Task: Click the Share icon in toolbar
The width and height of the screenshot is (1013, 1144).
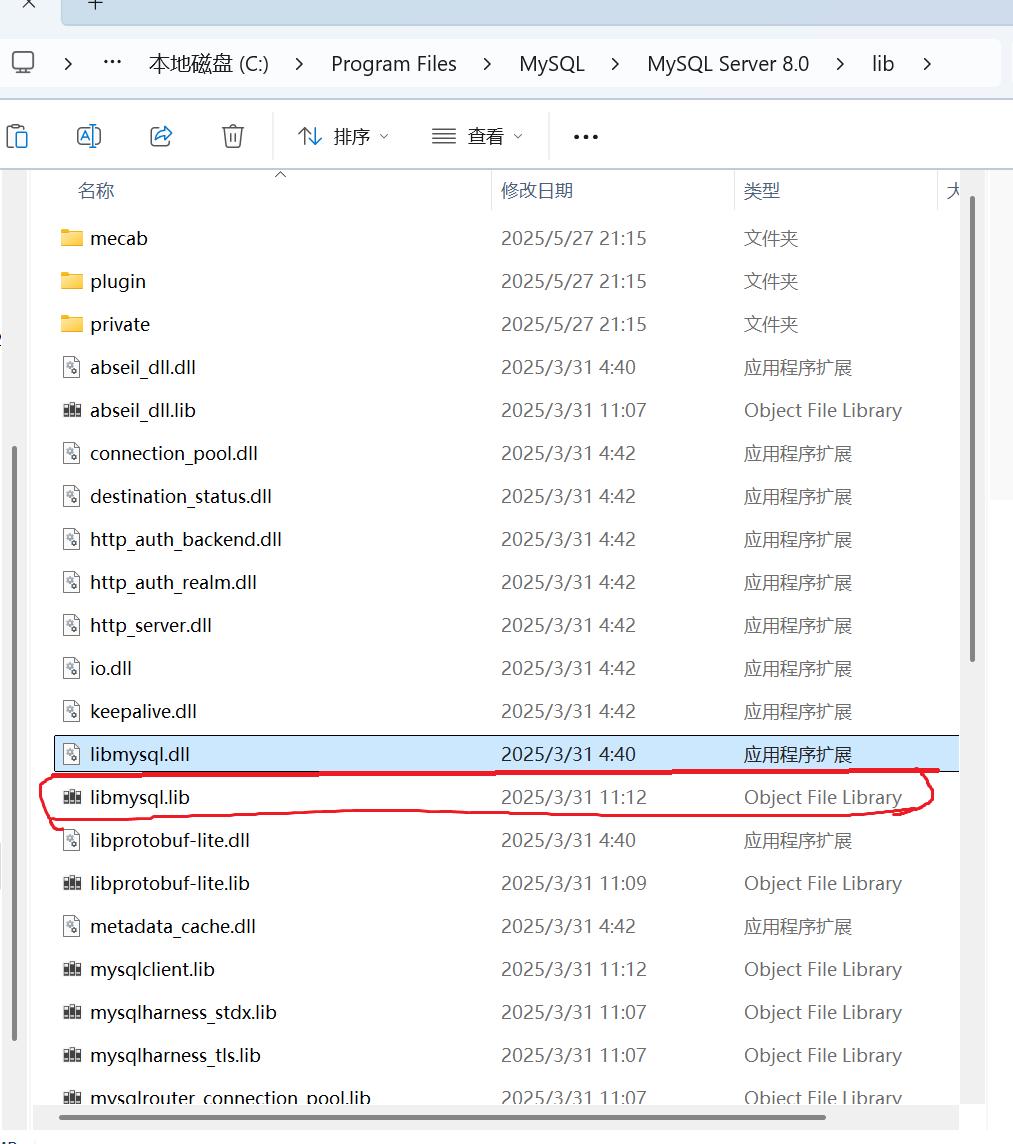Action: (x=161, y=136)
